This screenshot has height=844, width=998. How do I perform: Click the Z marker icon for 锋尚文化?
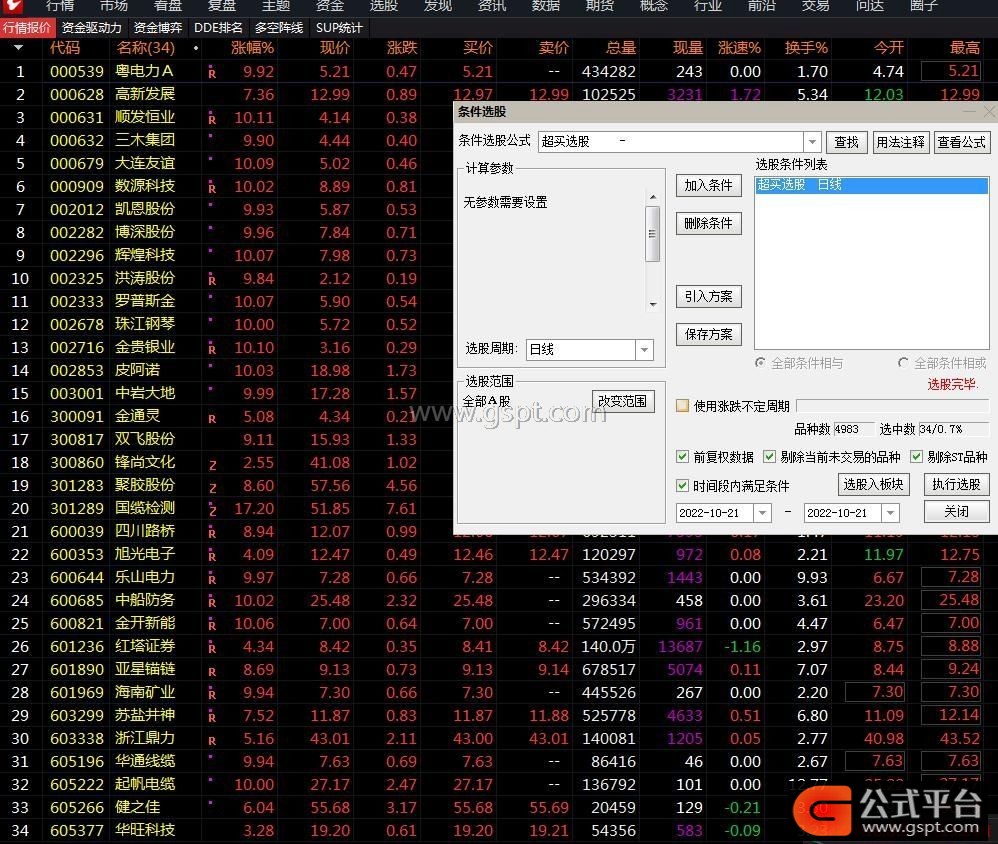click(212, 465)
